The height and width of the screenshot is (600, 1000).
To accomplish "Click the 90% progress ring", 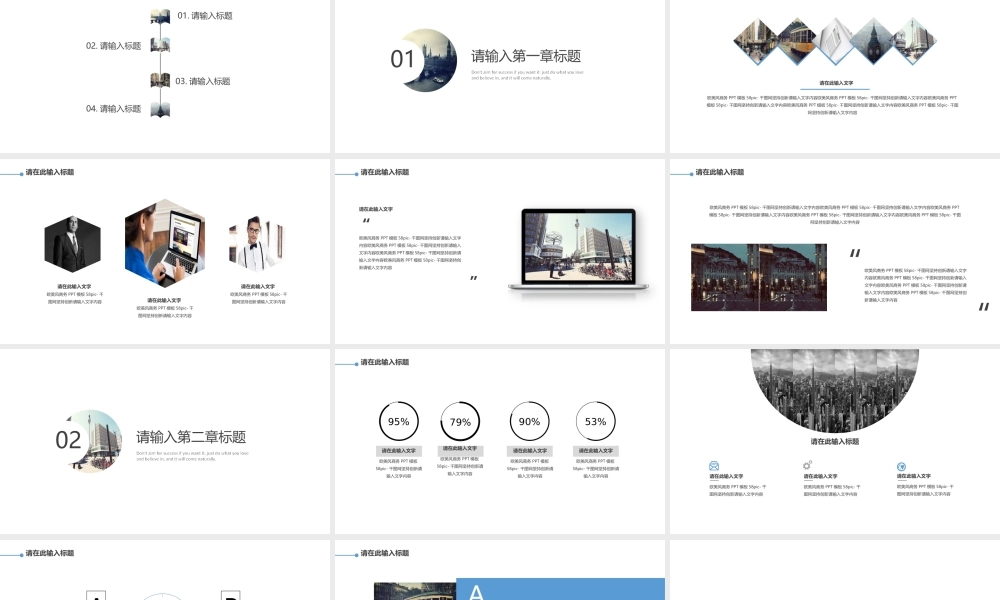I will point(529,421).
